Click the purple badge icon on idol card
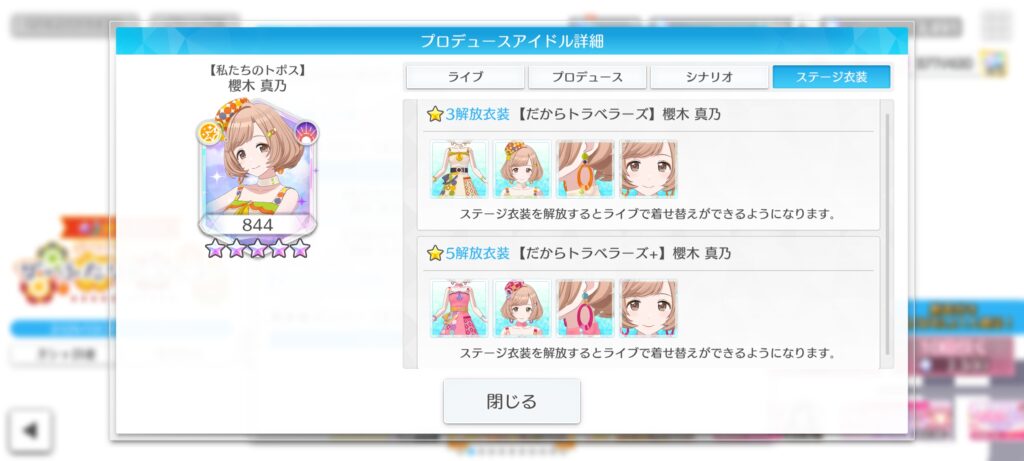Screen dimensions: 1024x461 (306, 133)
